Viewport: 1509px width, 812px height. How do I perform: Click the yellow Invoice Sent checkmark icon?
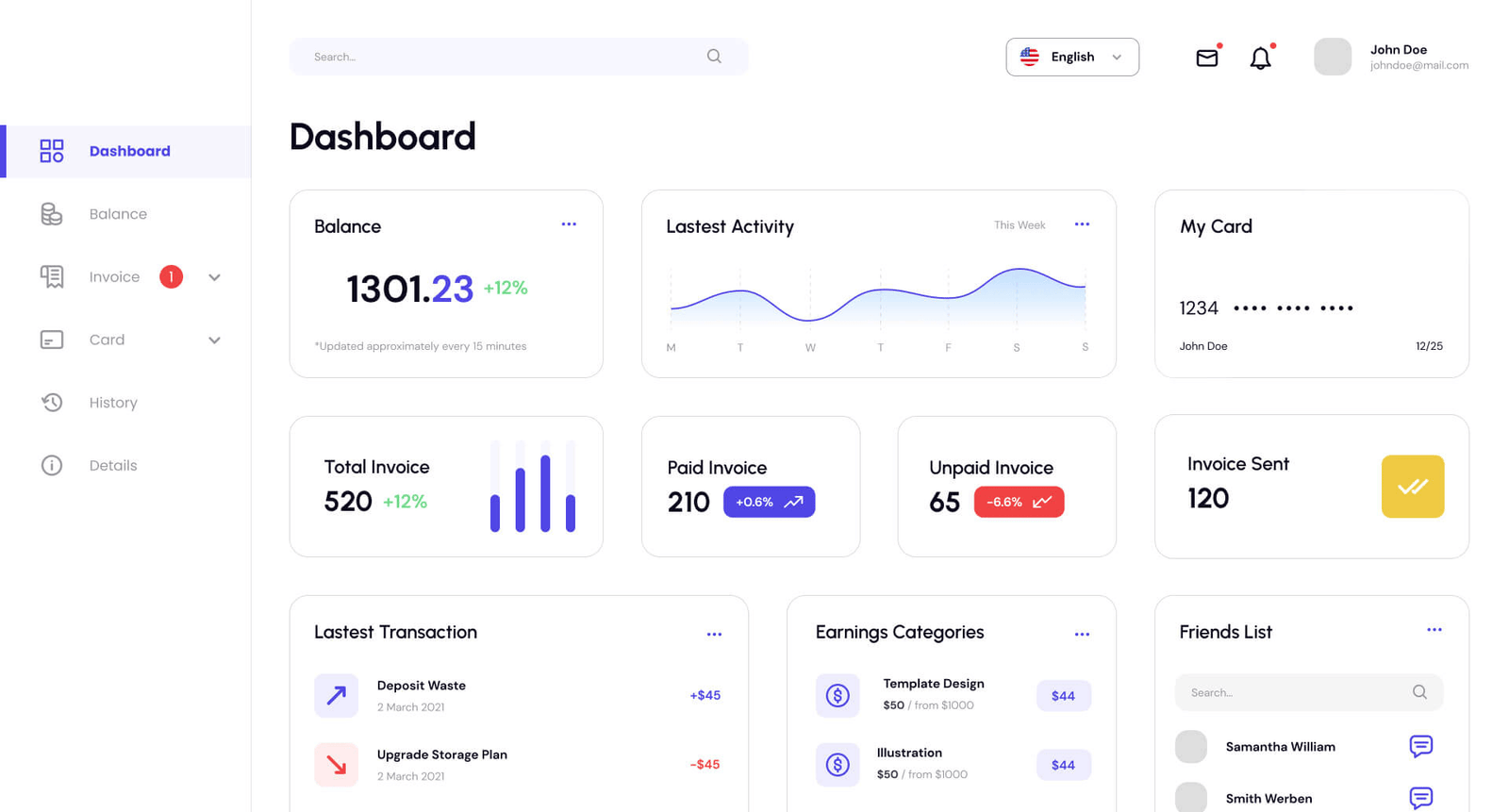(1412, 487)
